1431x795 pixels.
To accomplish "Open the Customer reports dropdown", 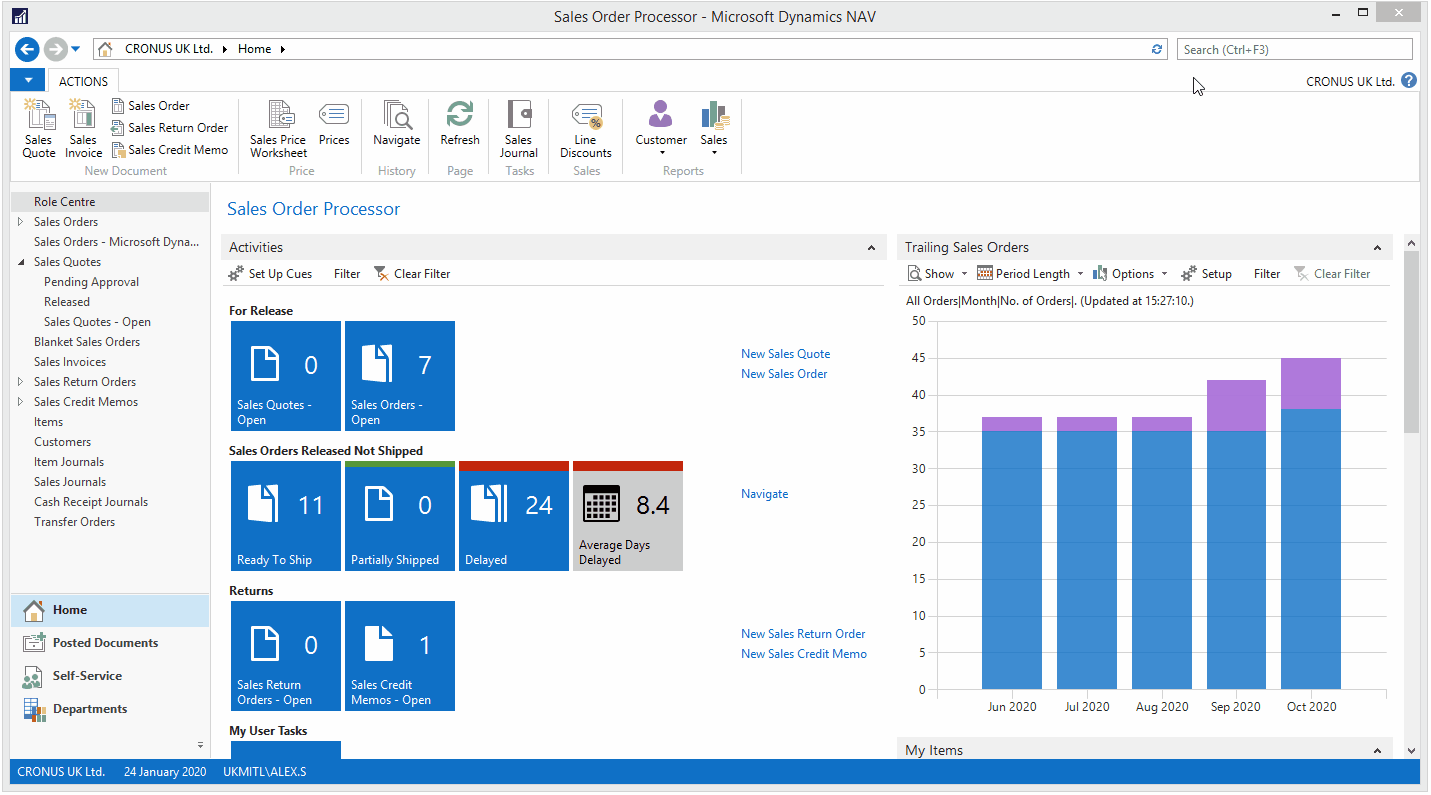I will tap(661, 129).
